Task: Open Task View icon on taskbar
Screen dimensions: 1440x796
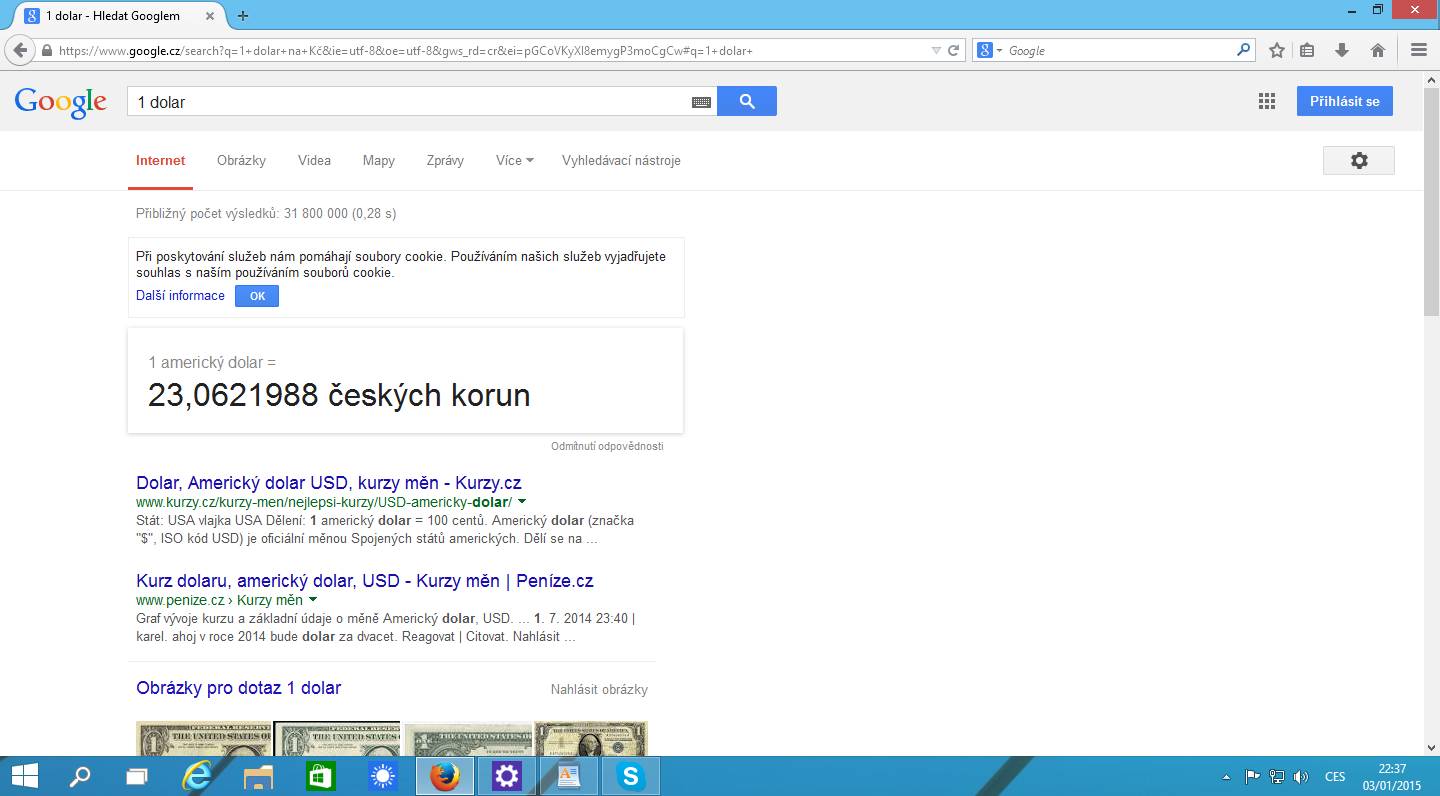Action: (x=136, y=776)
